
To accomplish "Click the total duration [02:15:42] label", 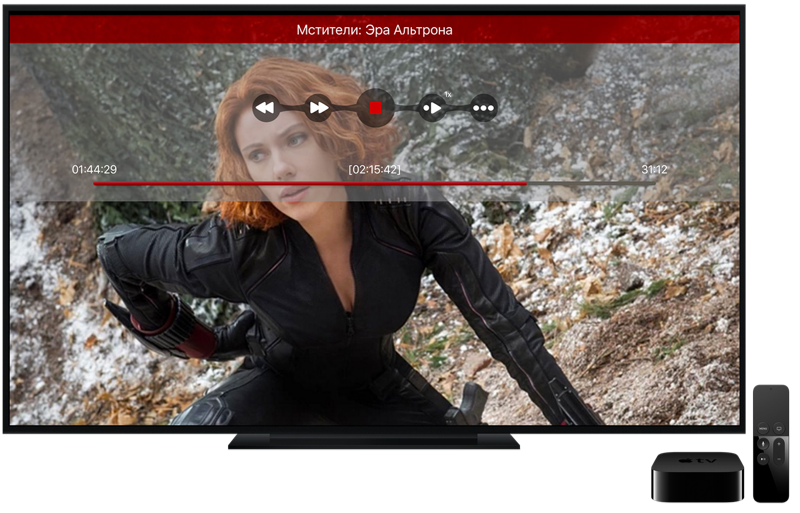I will [374, 170].
